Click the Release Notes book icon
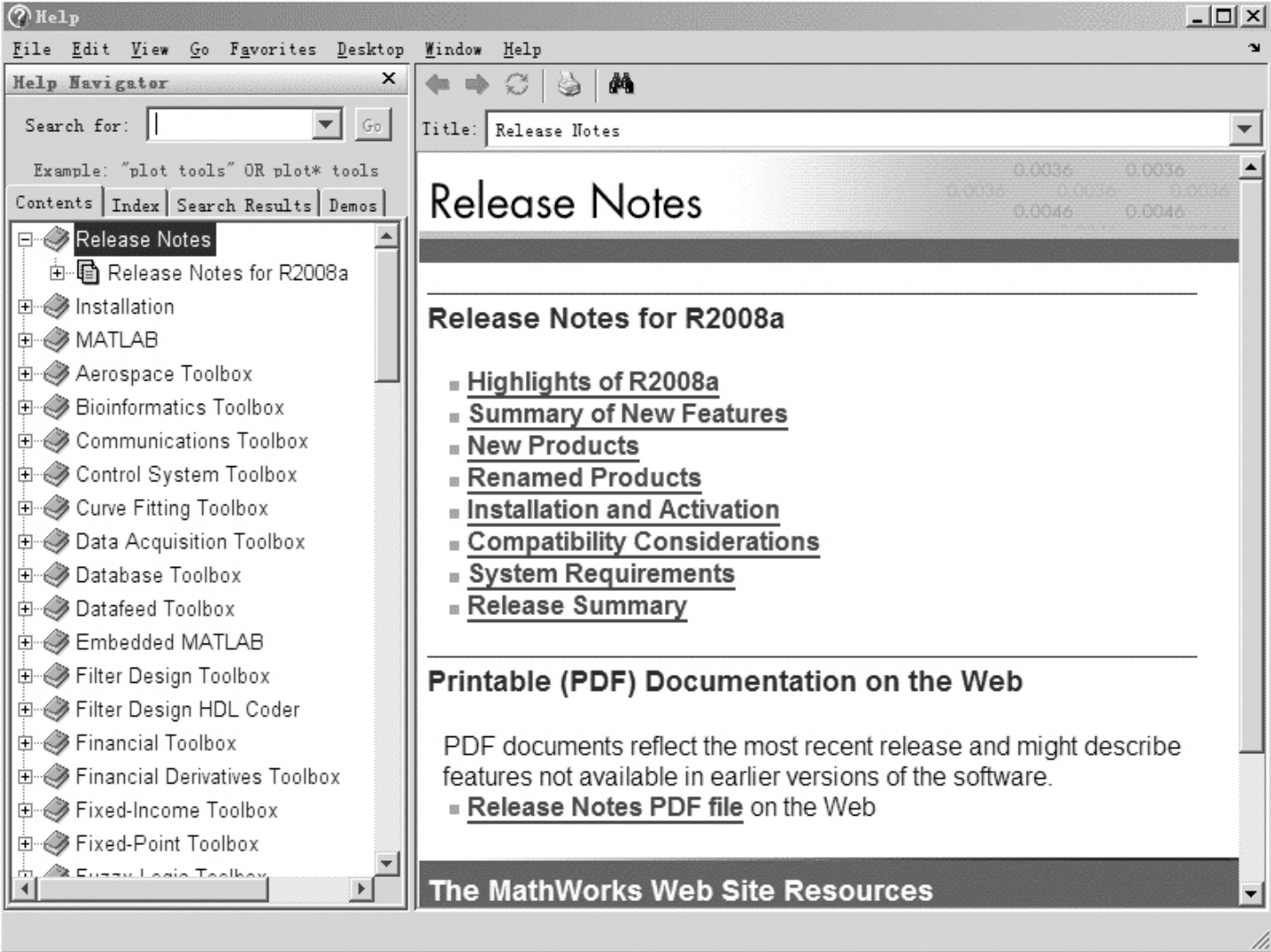This screenshot has width=1271, height=952. click(56, 239)
